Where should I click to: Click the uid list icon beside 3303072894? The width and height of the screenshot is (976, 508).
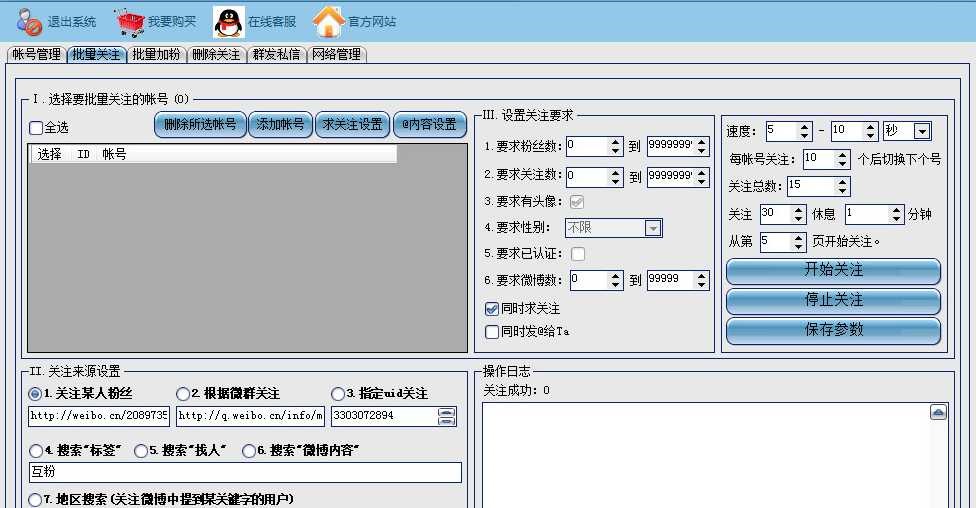pos(446,416)
